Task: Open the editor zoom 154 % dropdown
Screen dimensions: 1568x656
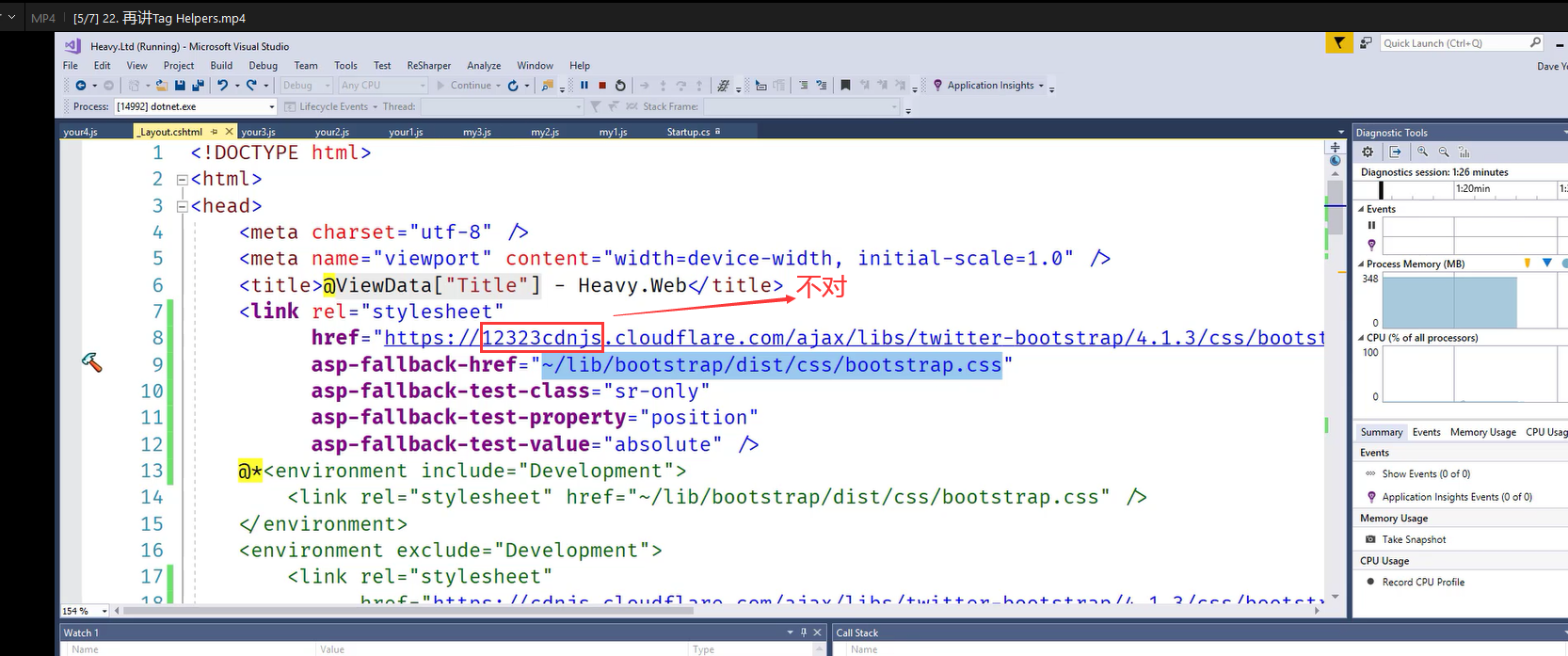Action: click(x=104, y=611)
